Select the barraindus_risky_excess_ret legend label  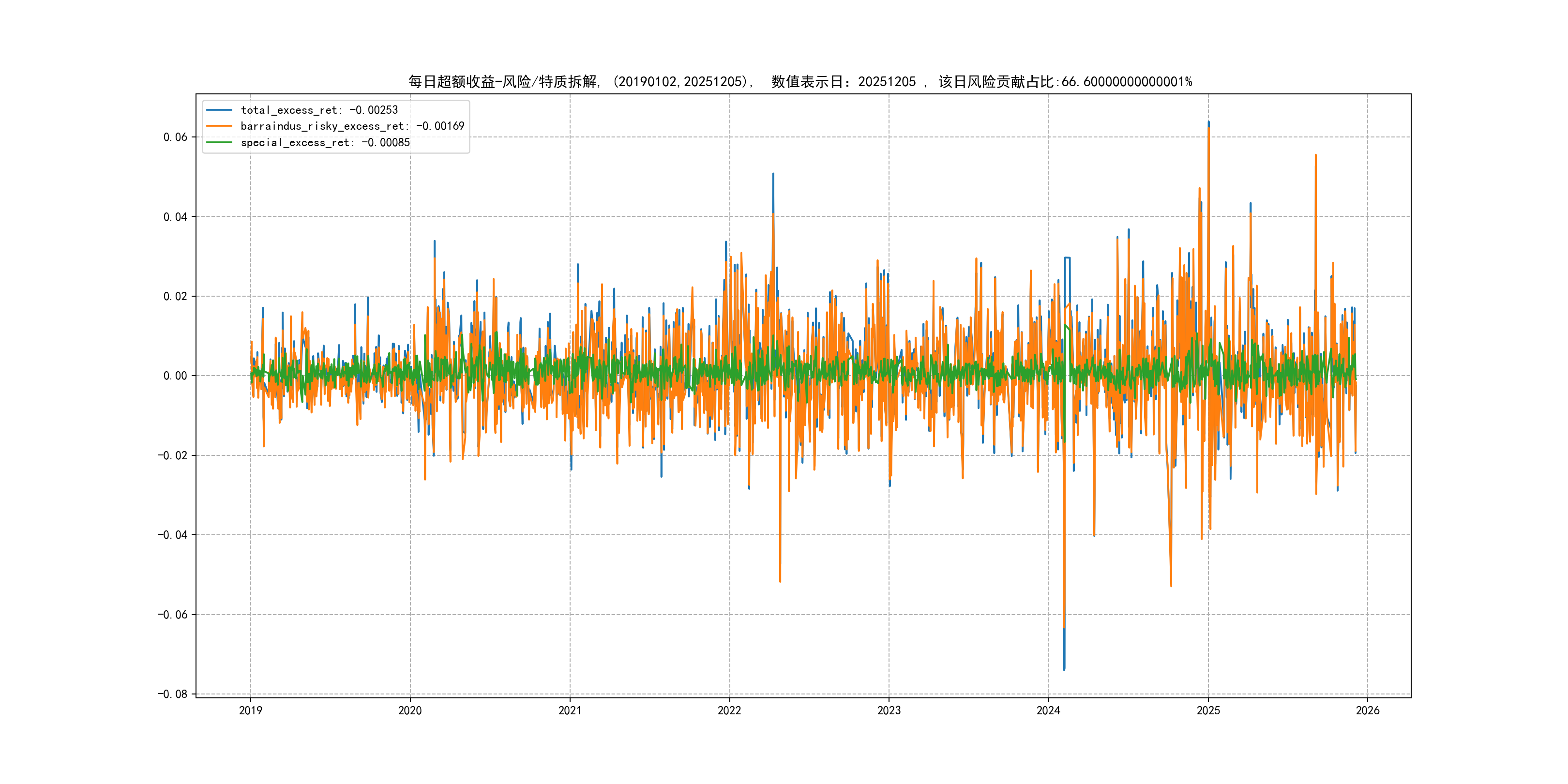[x=352, y=126]
